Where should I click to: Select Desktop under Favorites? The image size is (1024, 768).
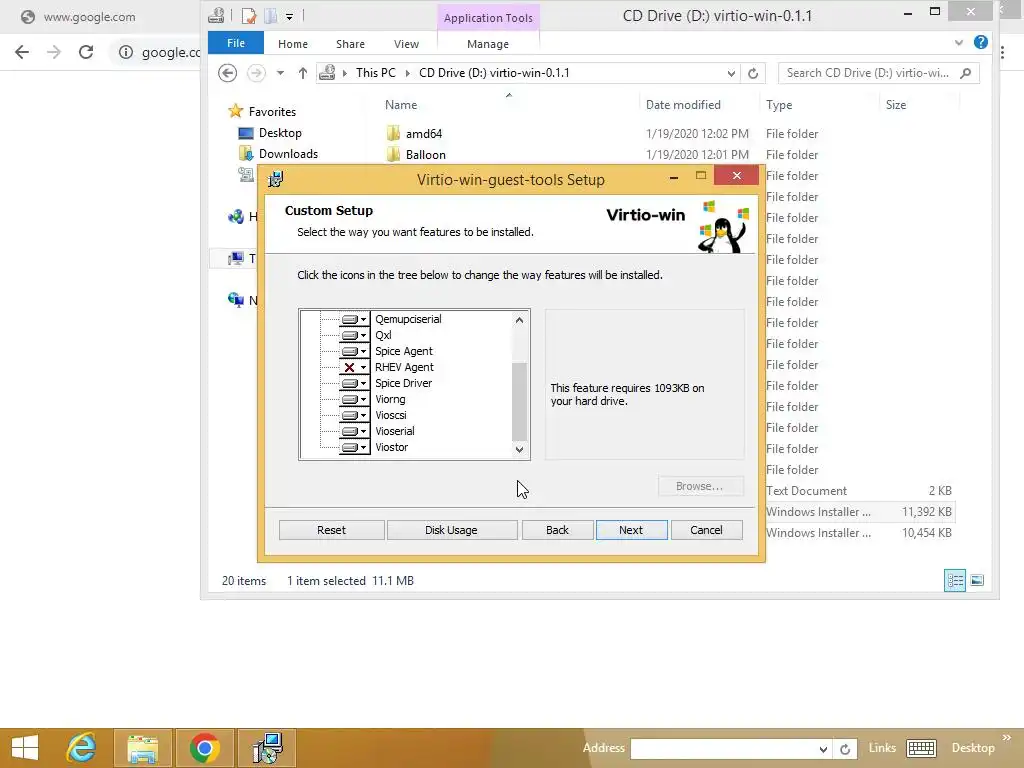tap(280, 133)
